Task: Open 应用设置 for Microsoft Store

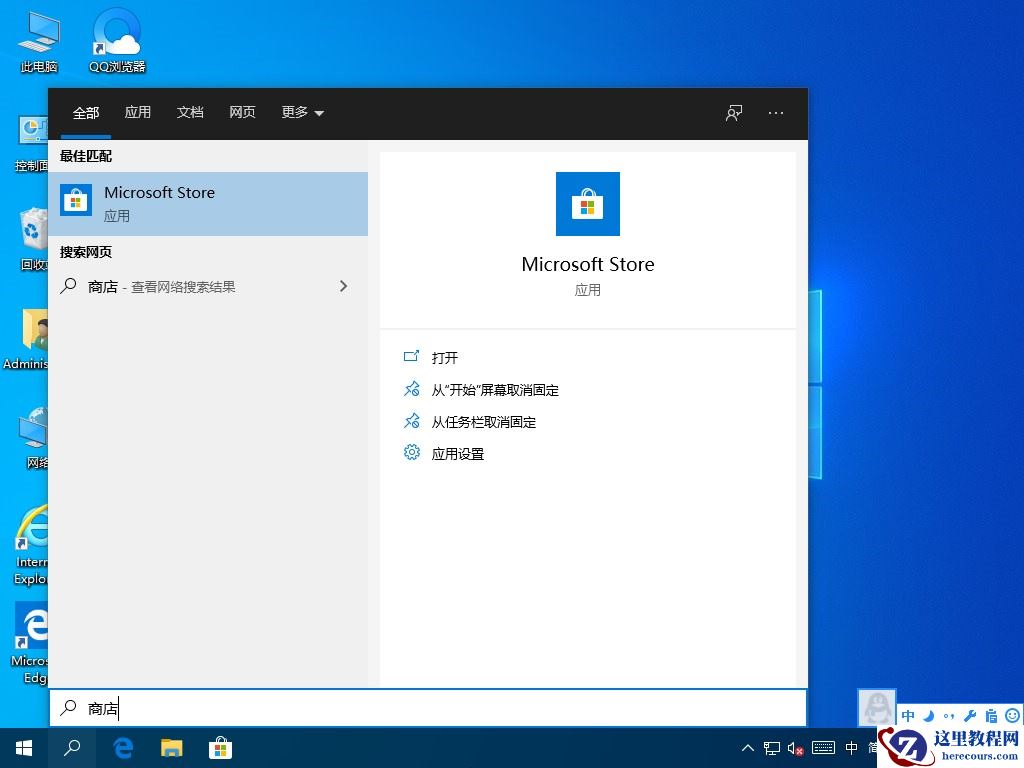Action: pyautogui.click(x=459, y=453)
